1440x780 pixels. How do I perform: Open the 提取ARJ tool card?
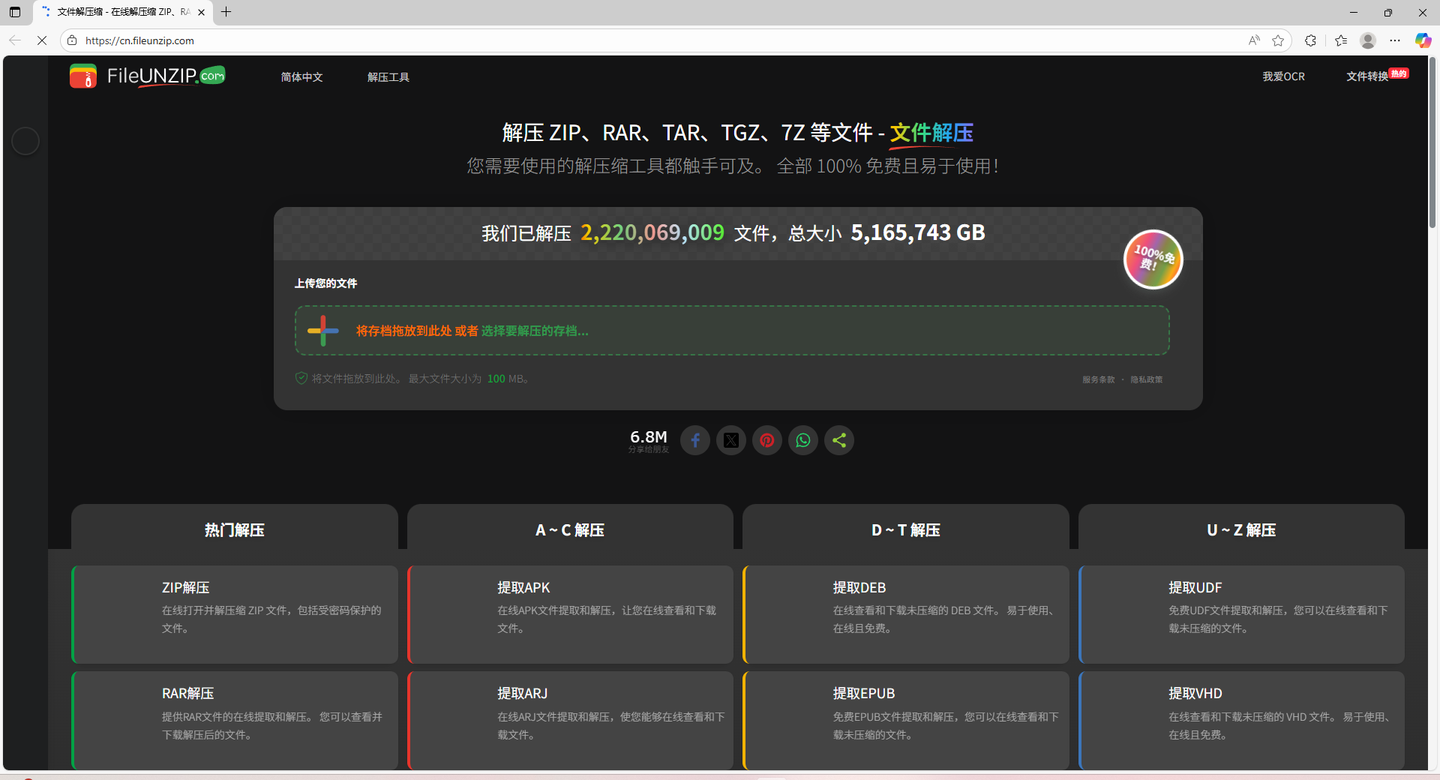coord(570,720)
